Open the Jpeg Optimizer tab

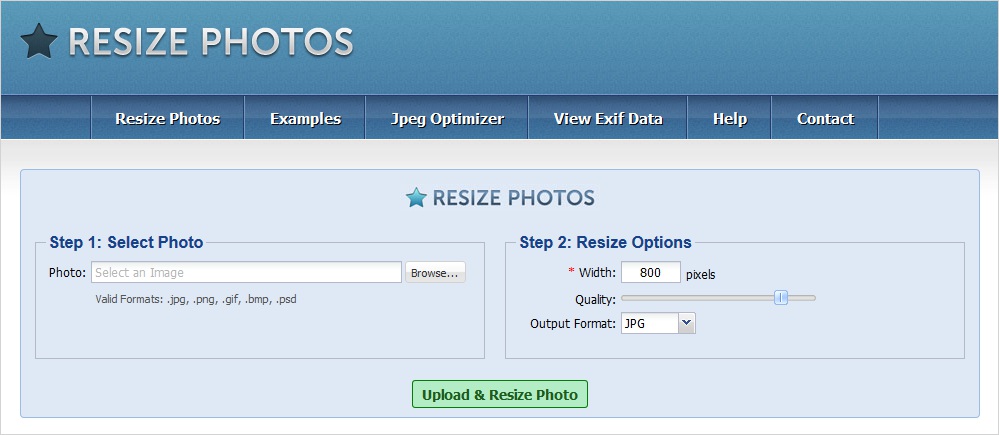447,118
